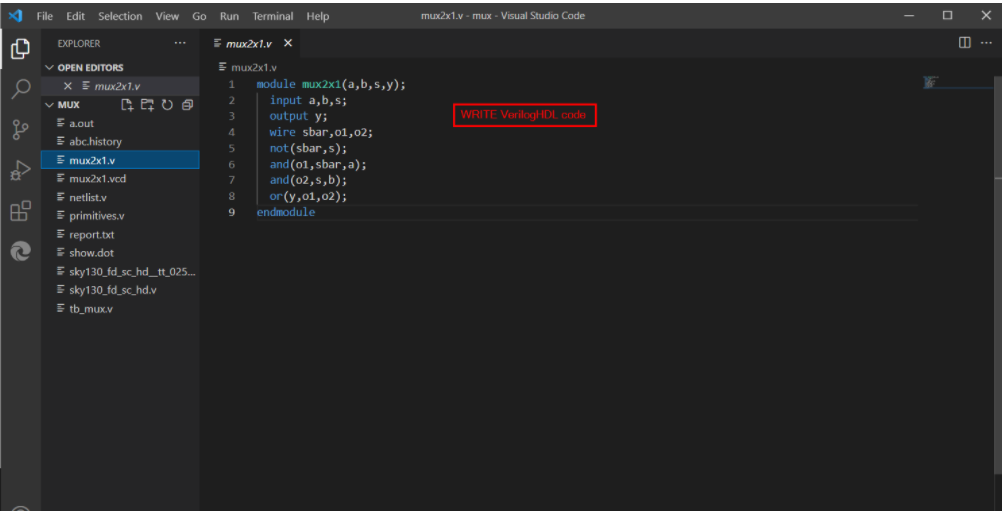Open a.out file in explorer
This screenshot has height=511, width=1002.
(120, 123)
